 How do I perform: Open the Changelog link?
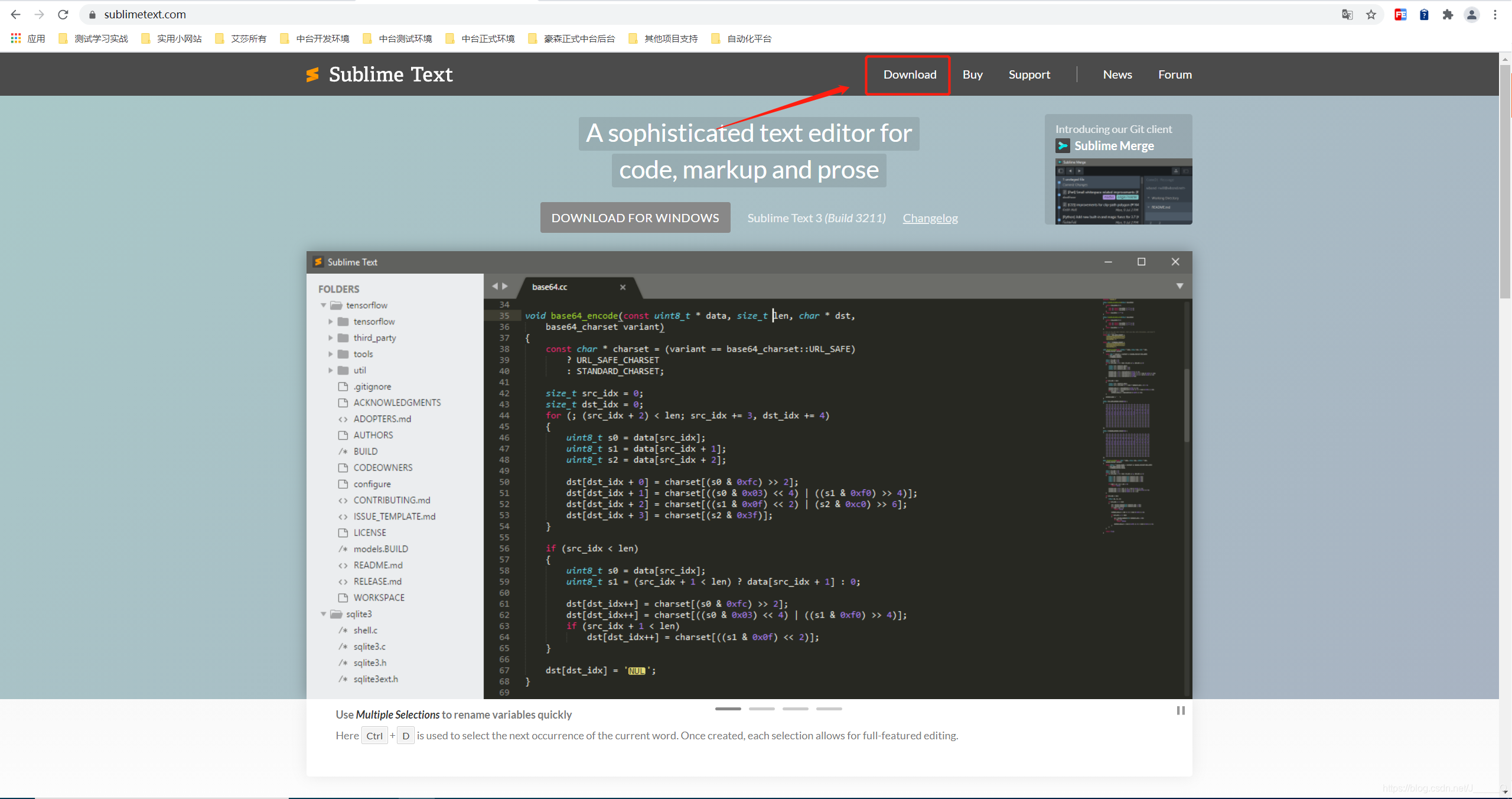tap(930, 218)
